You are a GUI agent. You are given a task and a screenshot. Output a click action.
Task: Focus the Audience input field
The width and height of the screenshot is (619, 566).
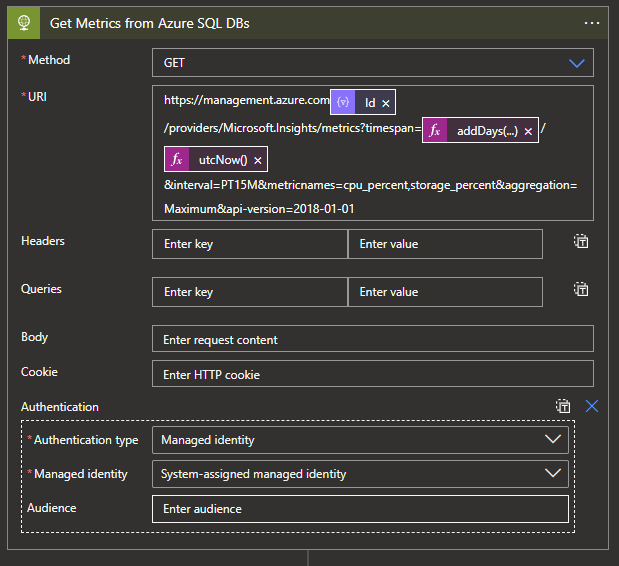tap(360, 509)
